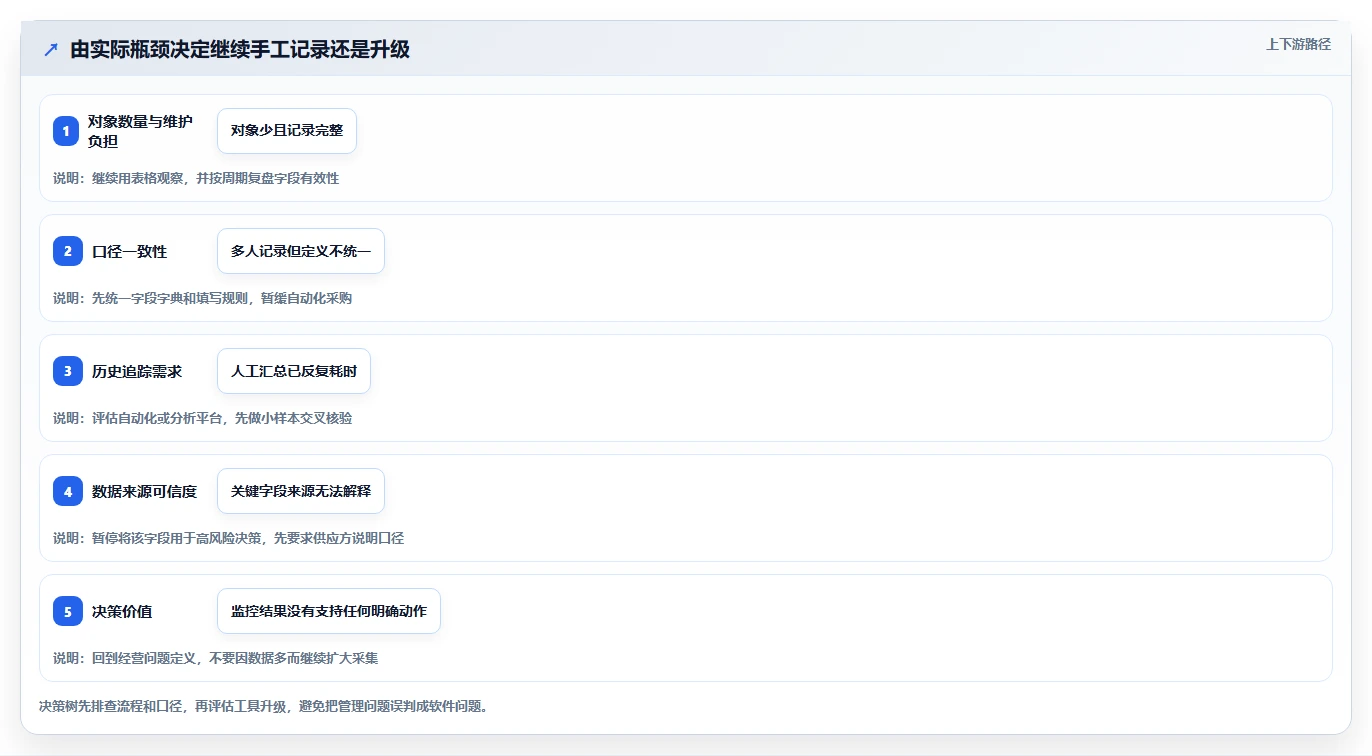Click the 对象少且记录完整 chip

tap(287, 131)
